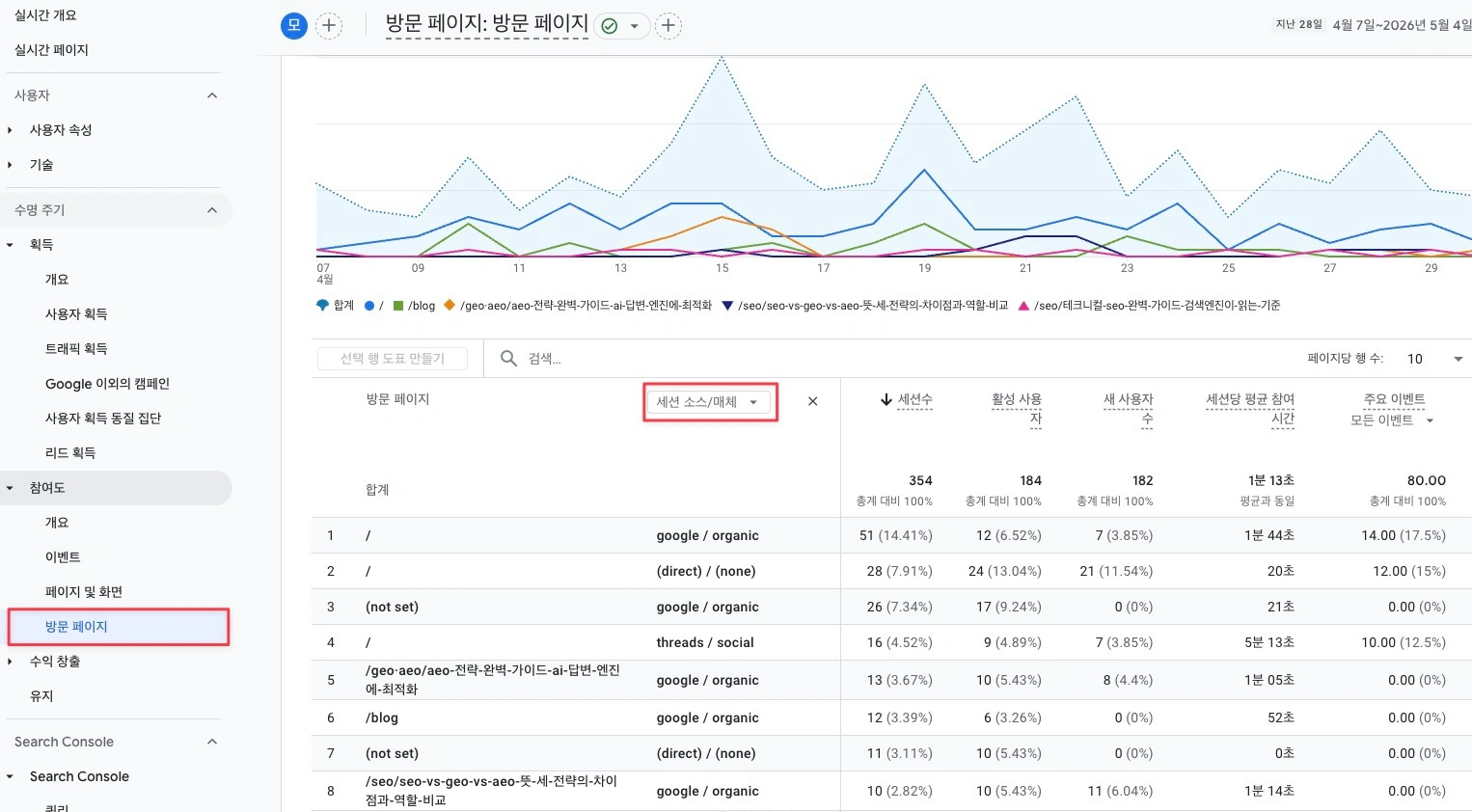Open 사용자 획득 동질 집단 report
This screenshot has width=1472, height=812.
point(103,419)
